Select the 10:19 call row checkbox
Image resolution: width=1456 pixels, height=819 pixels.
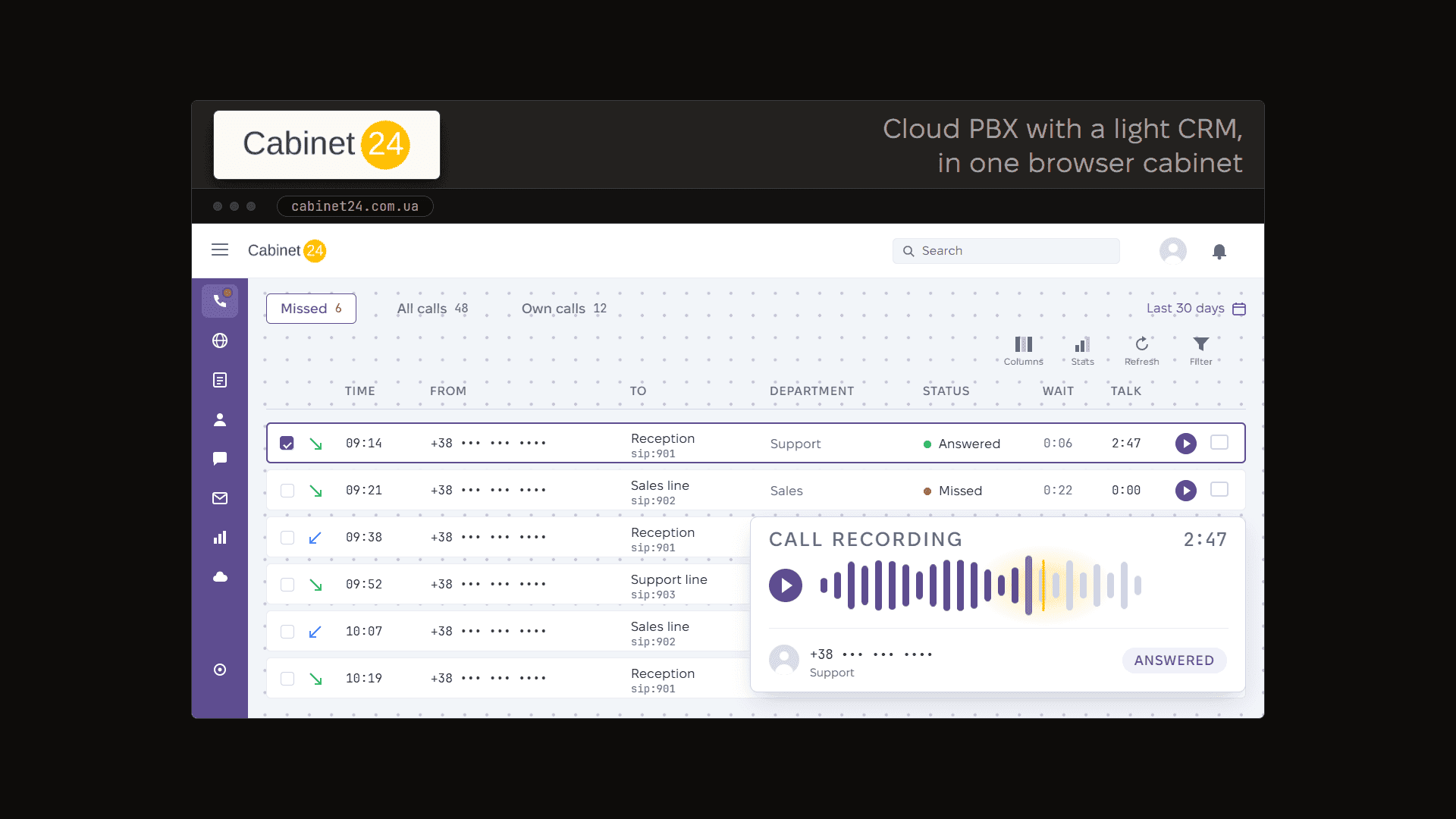287,679
